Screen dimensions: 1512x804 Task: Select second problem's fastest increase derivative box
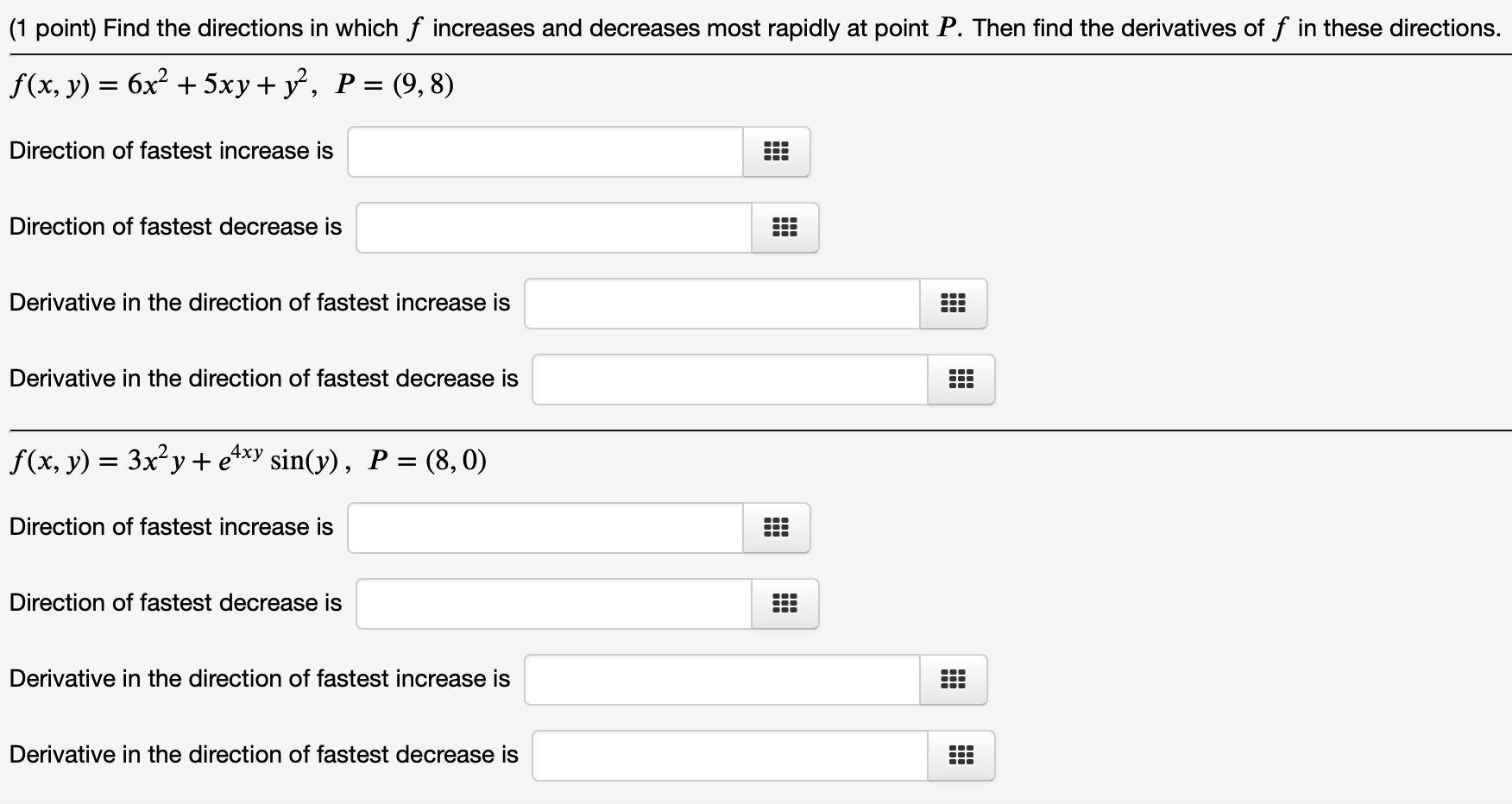(721, 679)
